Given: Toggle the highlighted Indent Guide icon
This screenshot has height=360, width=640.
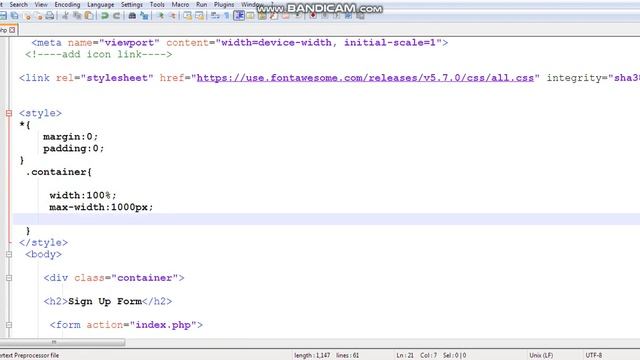Looking at the screenshot, I should click(x=239, y=16).
